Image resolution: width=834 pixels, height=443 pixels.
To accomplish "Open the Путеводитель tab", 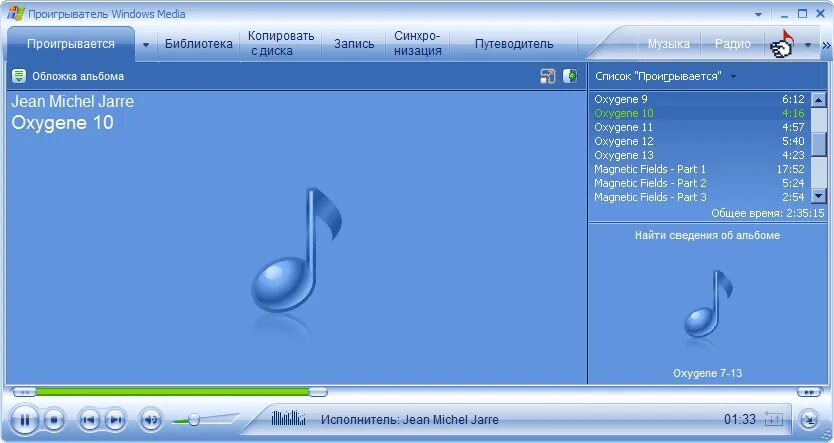I will [x=514, y=44].
